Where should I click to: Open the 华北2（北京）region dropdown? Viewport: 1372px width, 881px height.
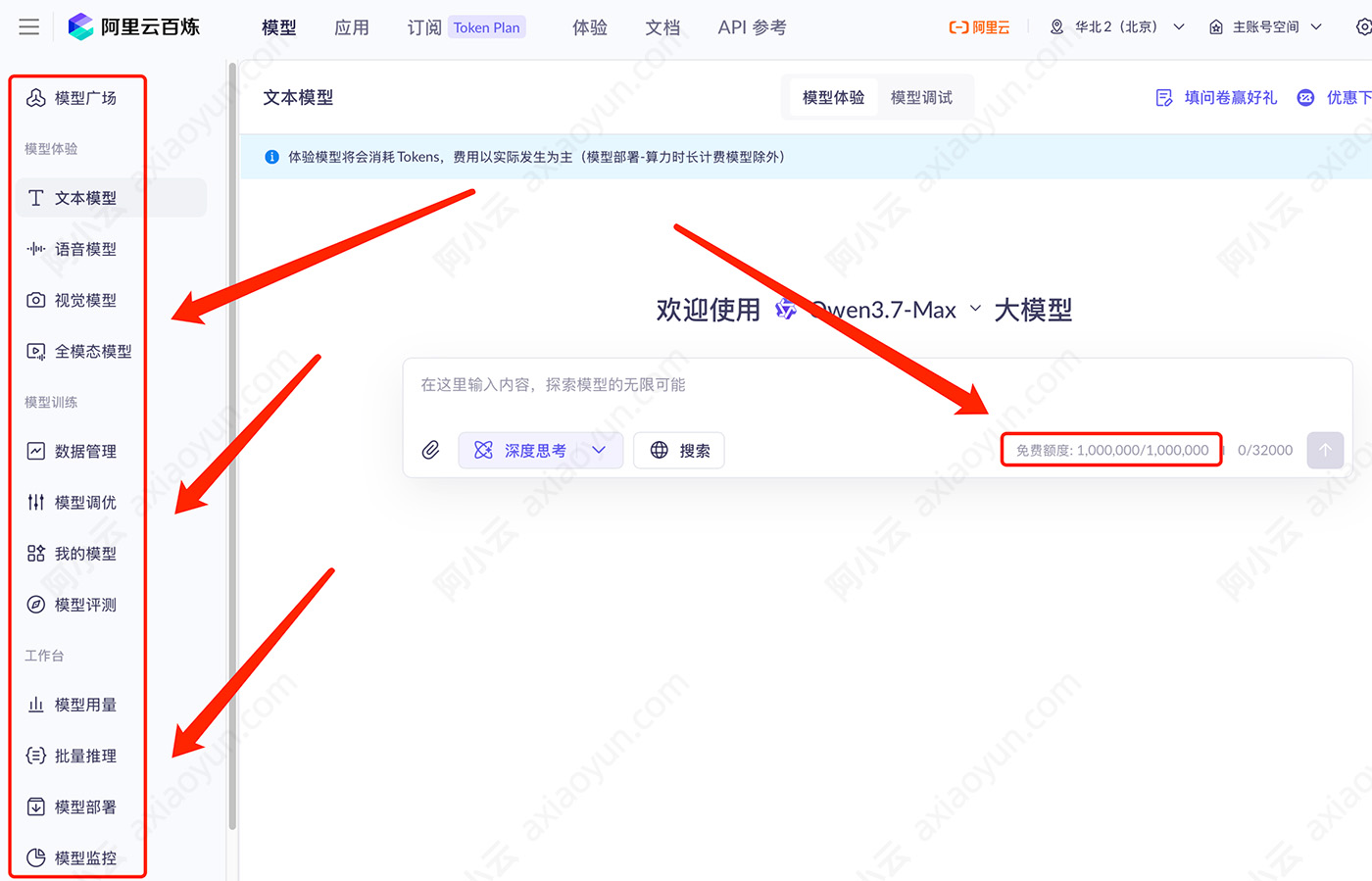click(x=1117, y=27)
